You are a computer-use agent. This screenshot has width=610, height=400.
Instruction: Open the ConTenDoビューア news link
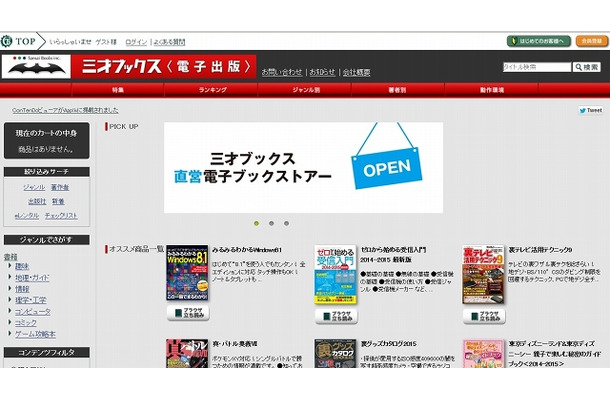coord(65,110)
